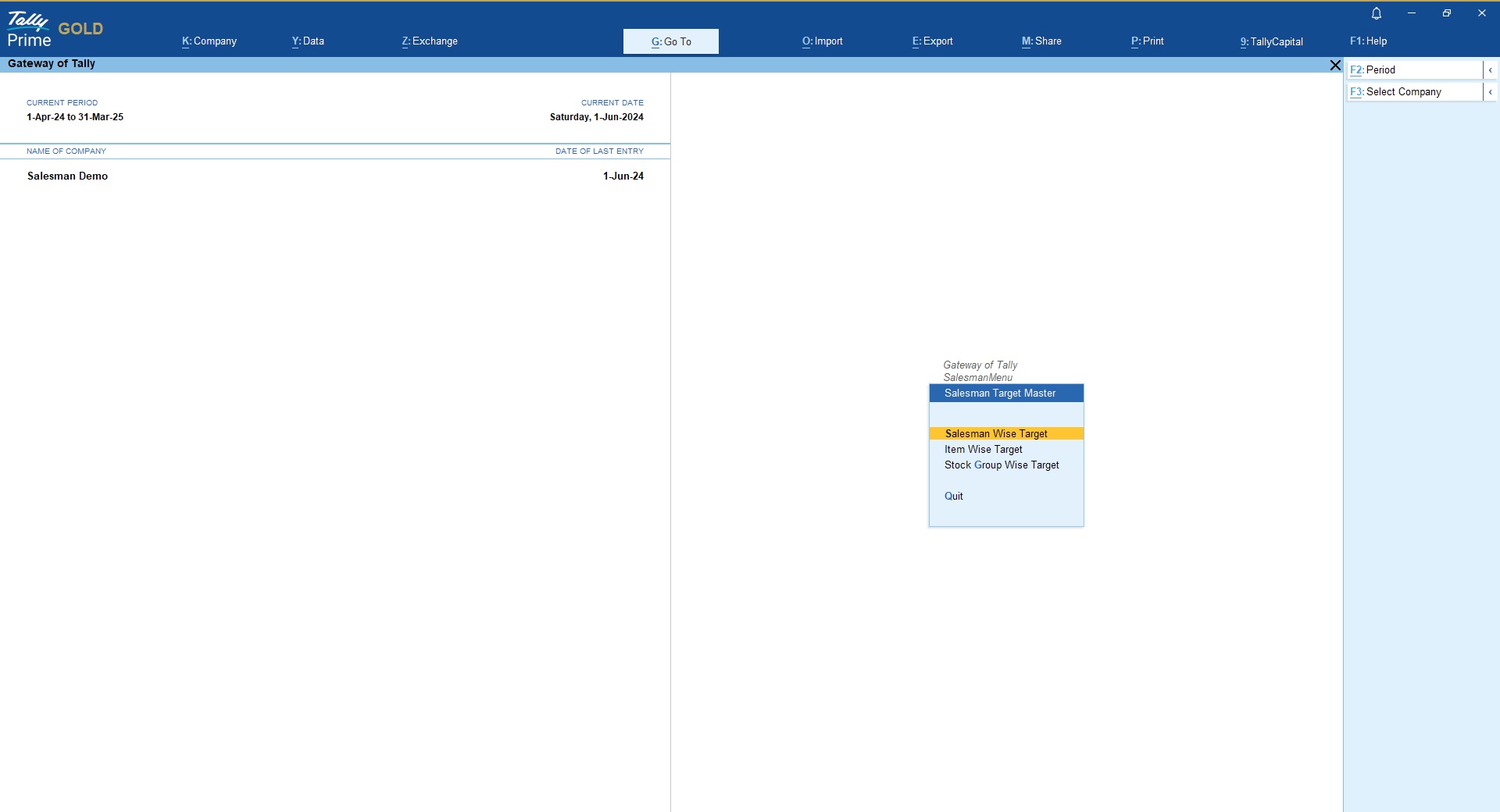Click Quit in Salesman Target Master
The width and height of the screenshot is (1500, 812).
click(953, 496)
